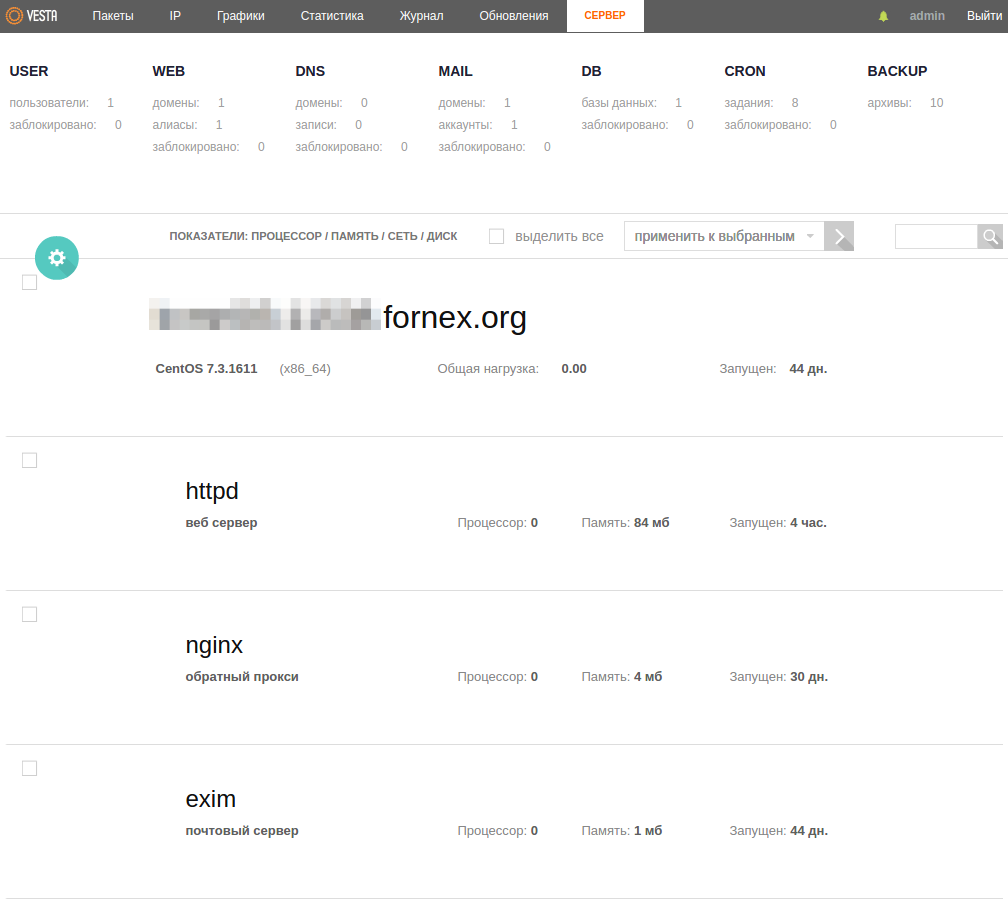This screenshot has width=1008, height=899.
Task: Open the BACKUP section
Action: coord(897,71)
